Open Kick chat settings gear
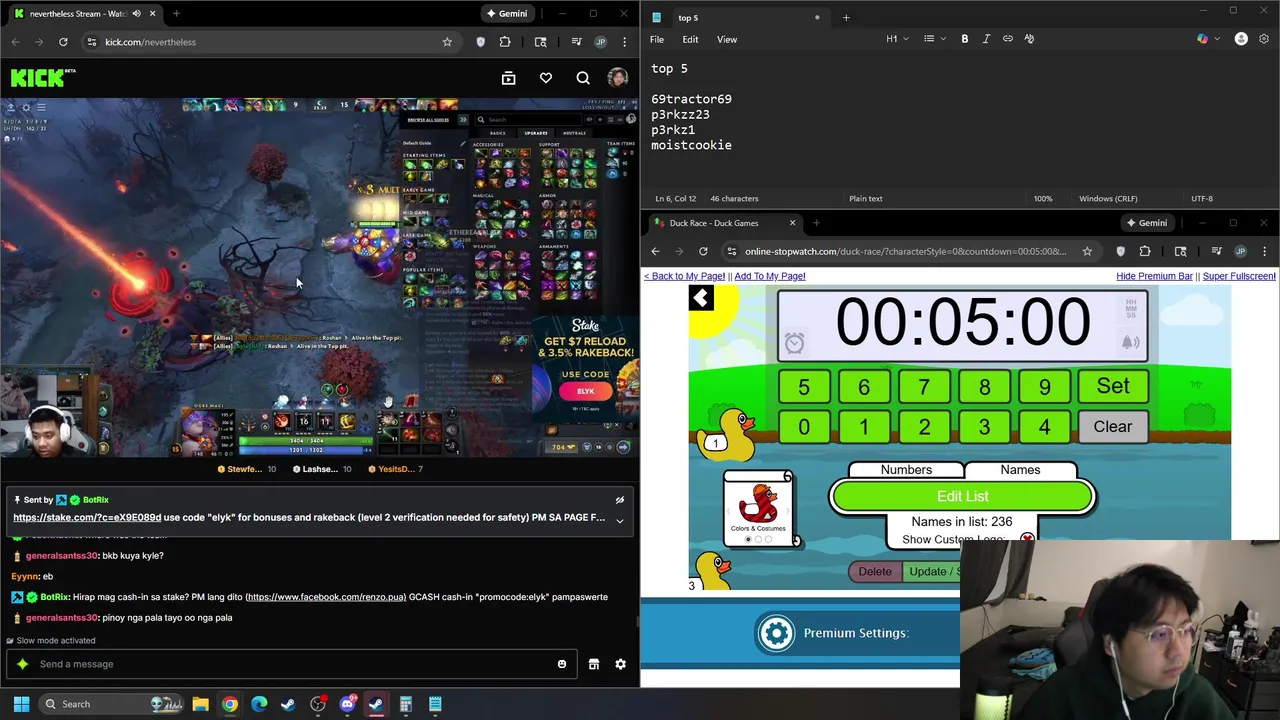Image resolution: width=1280 pixels, height=720 pixels. pos(620,664)
